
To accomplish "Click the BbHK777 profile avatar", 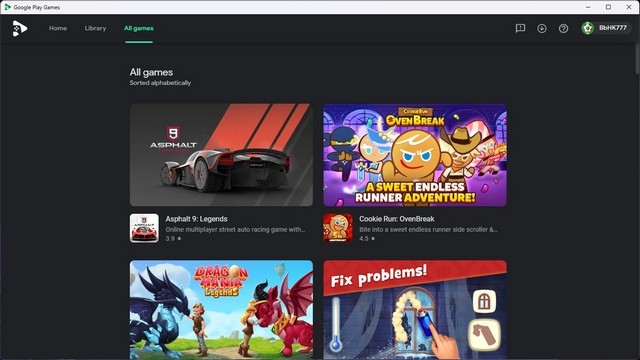I will pos(588,28).
